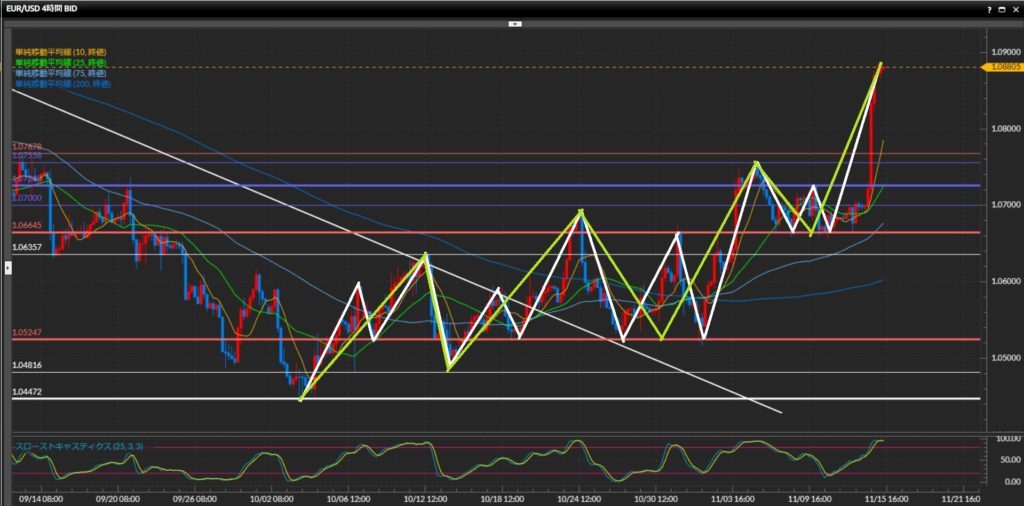The width and height of the screenshot is (1024, 506).
Task: Select the 75-period moving average label
Action: pos(60,73)
